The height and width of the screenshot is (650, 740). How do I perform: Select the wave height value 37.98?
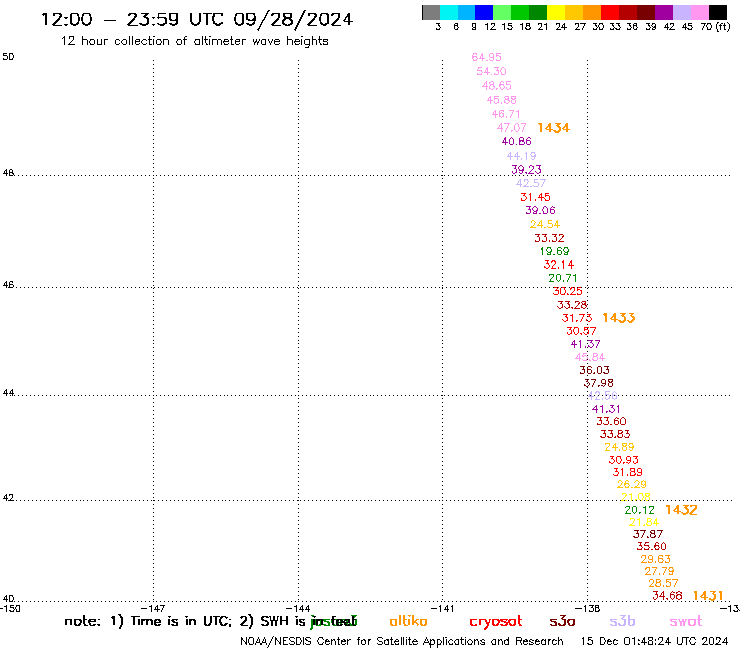(598, 383)
